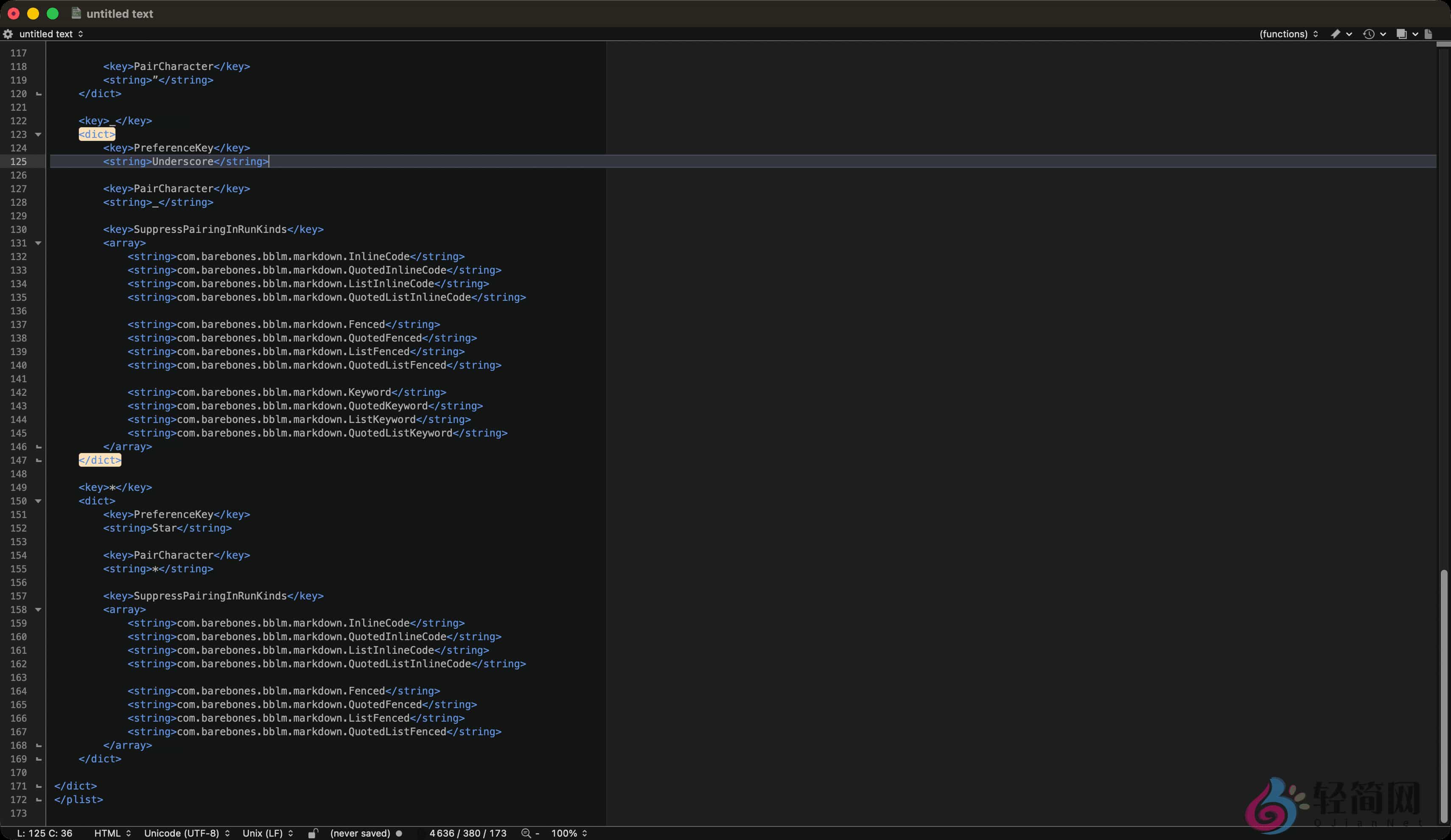
Task: Collapse the array fold at line 131
Action: [x=39, y=243]
